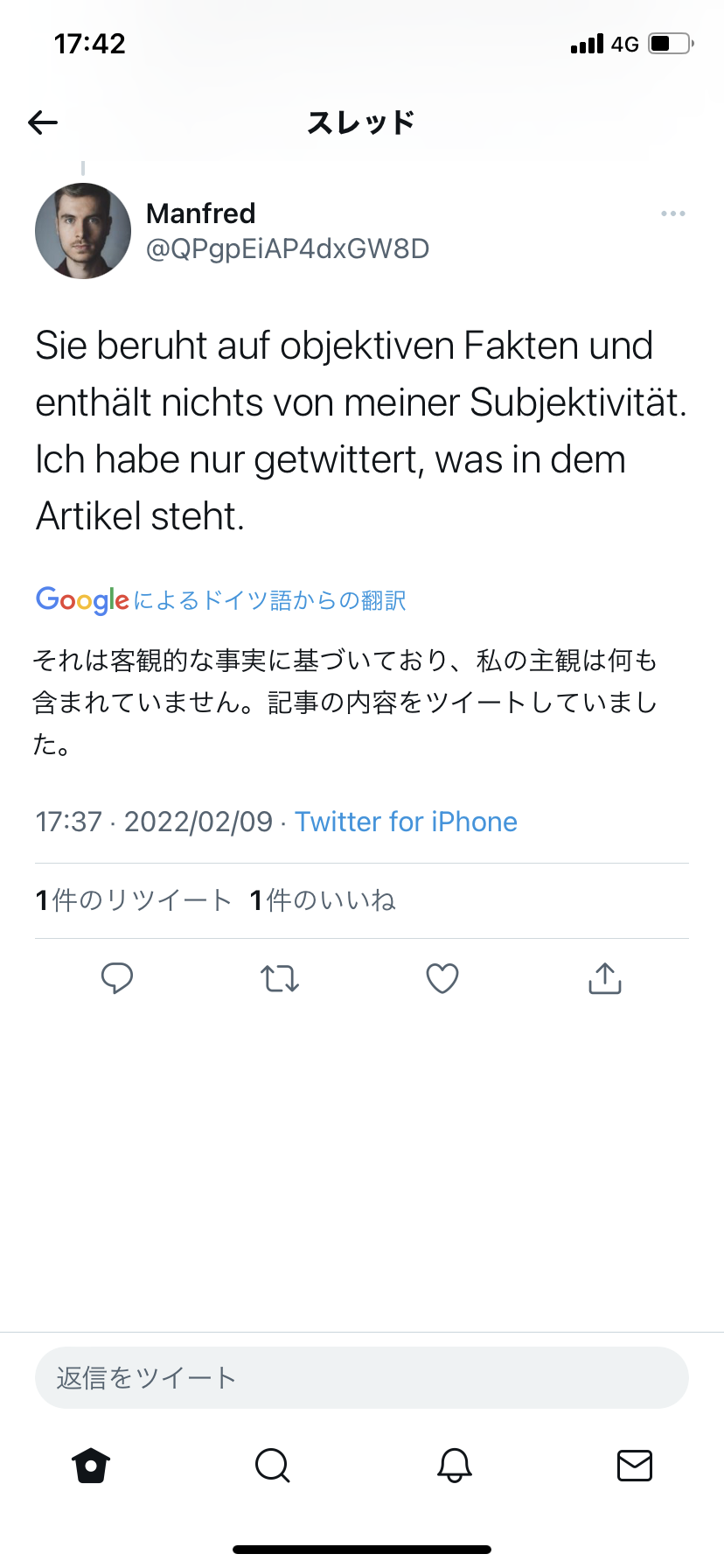This screenshot has height=1568, width=724.
Task: Open the Manfred display name profile
Action: point(201,213)
